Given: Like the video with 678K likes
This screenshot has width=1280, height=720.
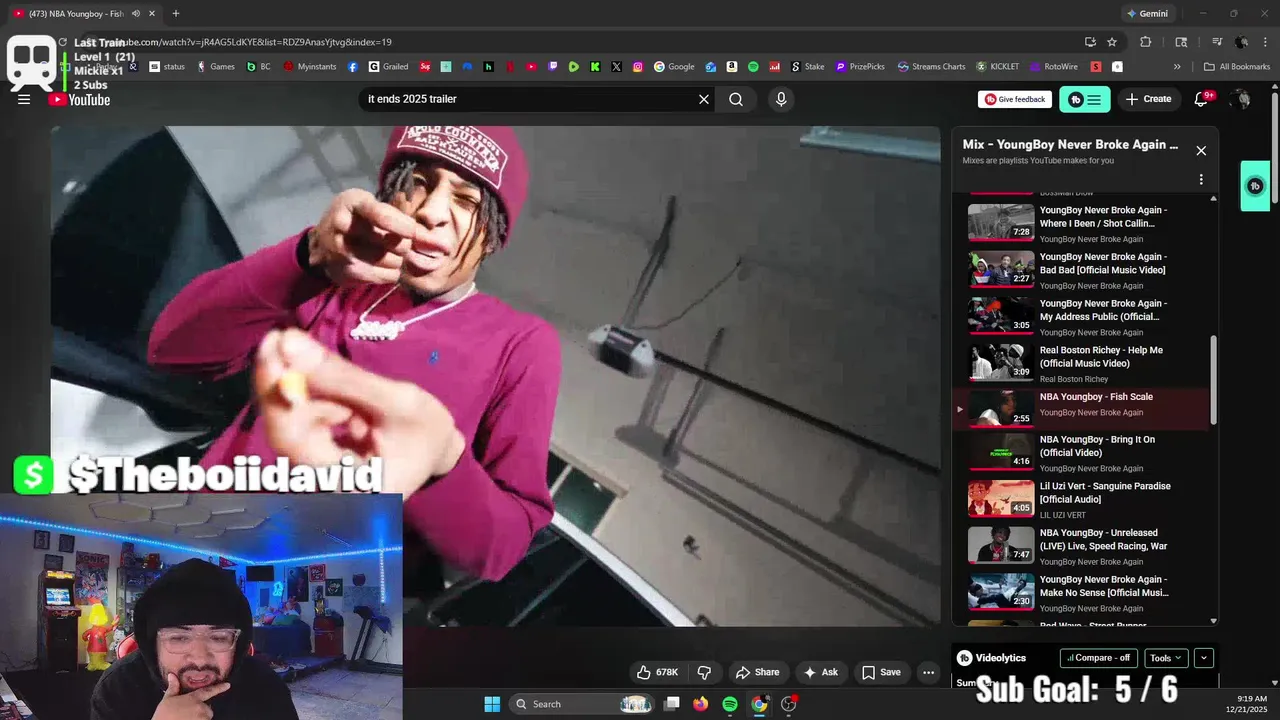Looking at the screenshot, I should (658, 672).
